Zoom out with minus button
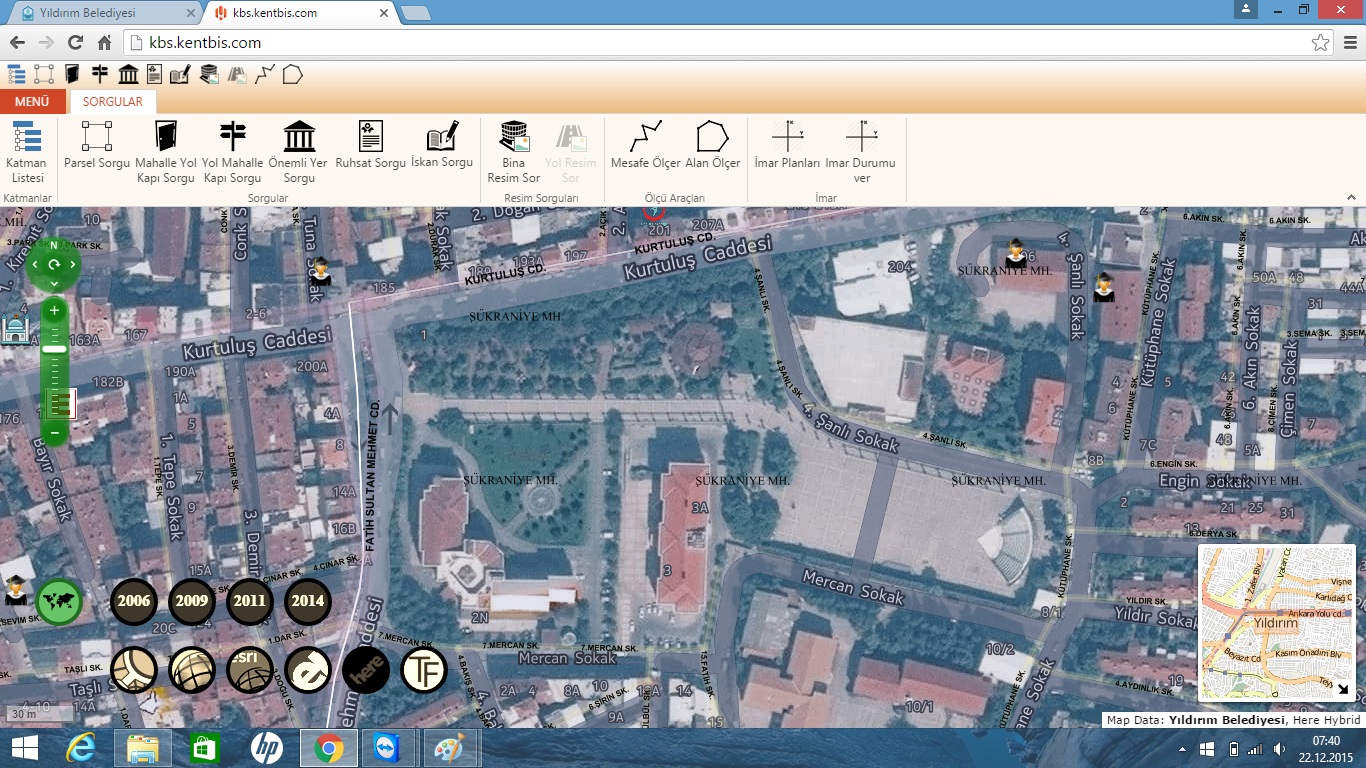The image size is (1366, 768). coord(54,432)
